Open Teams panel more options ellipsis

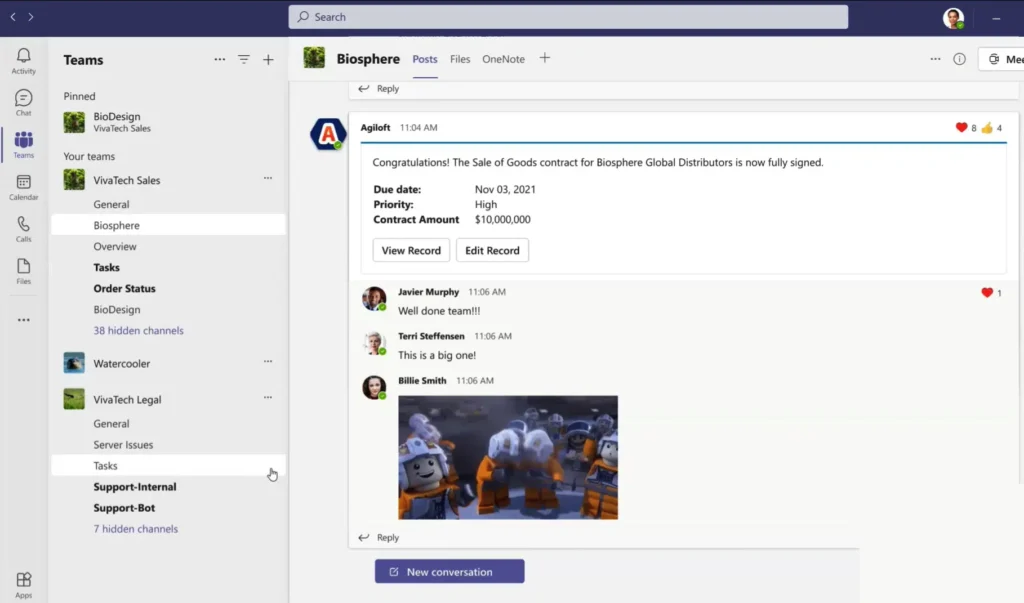click(x=219, y=59)
